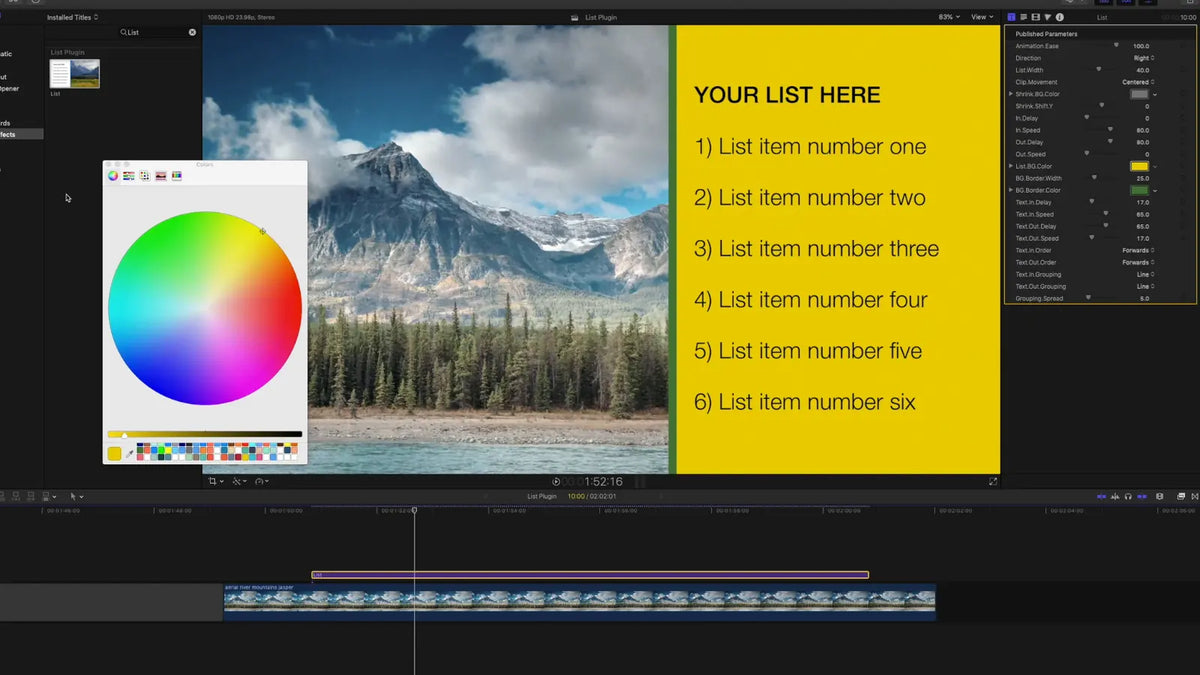Viewport: 1200px width, 675px height.
Task: Expand the Shrink.BG.Color disclosure triangle
Action: pyautogui.click(x=1011, y=94)
